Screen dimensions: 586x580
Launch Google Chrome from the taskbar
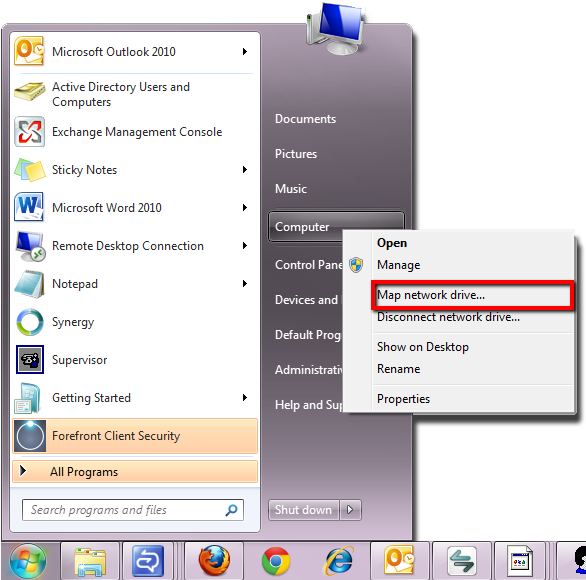pos(276,561)
